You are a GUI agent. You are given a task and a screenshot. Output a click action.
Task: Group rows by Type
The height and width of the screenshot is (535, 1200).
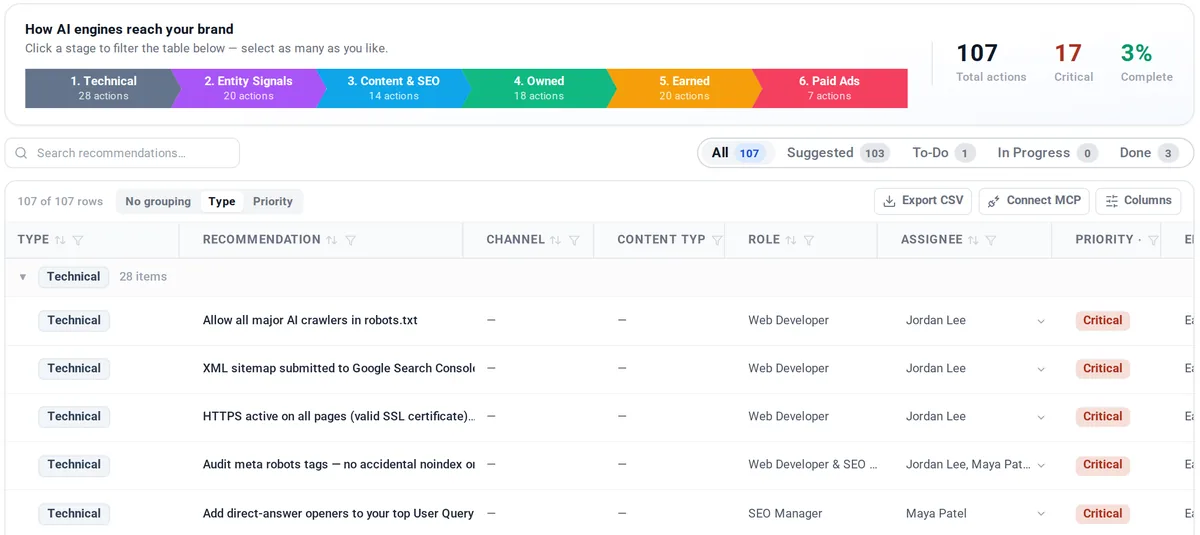click(222, 201)
